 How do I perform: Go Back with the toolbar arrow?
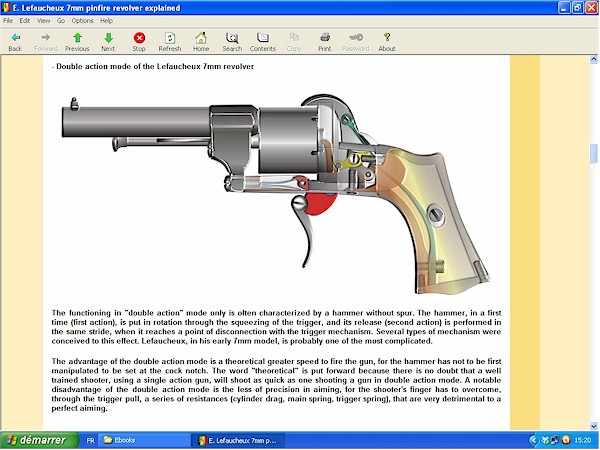pyautogui.click(x=15, y=42)
